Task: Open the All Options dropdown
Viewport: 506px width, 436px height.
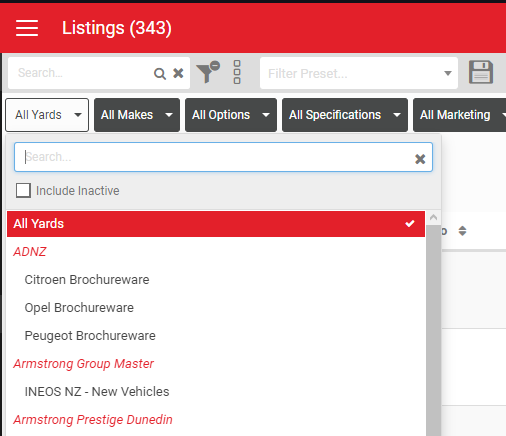Action: pyautogui.click(x=231, y=115)
